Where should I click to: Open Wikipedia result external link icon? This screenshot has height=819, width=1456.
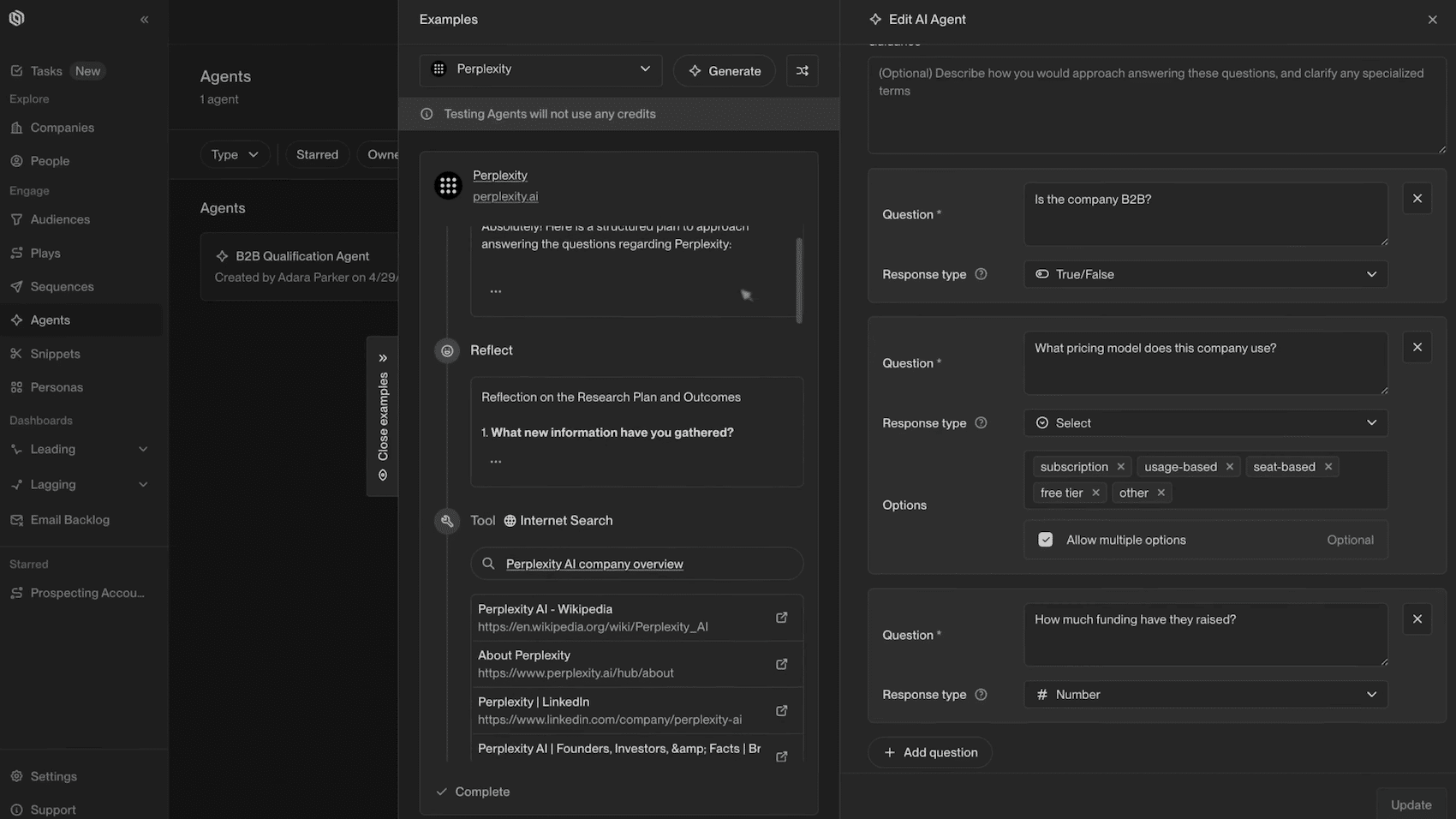click(781, 617)
